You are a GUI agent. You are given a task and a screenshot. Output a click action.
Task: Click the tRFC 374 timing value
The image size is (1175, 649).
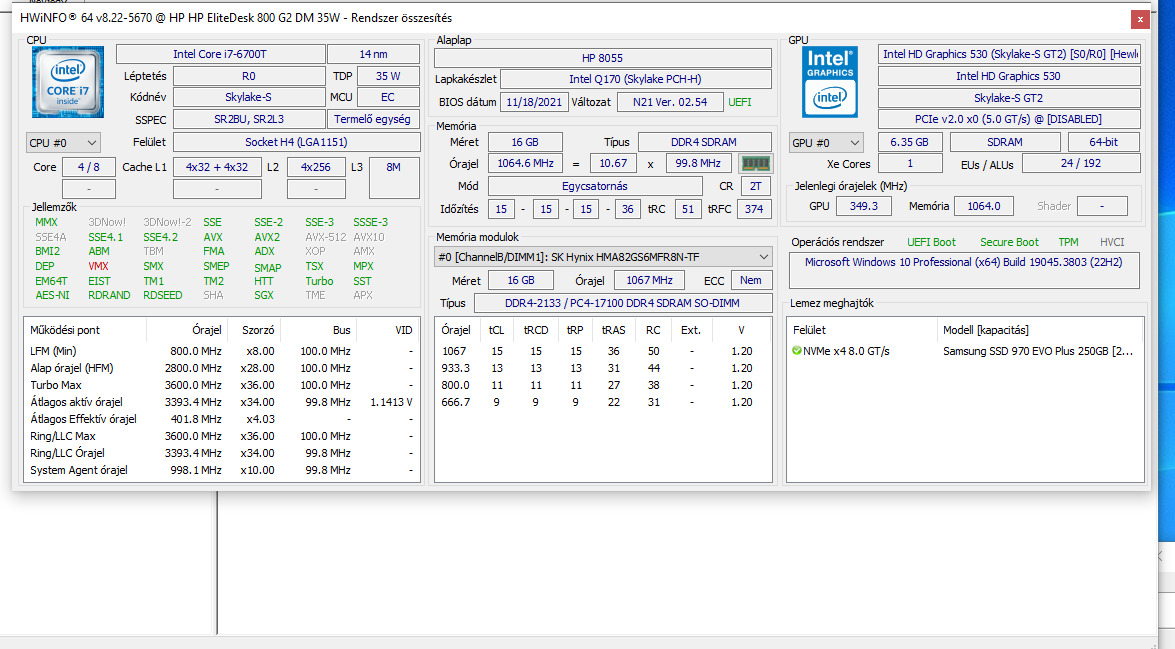tap(754, 209)
